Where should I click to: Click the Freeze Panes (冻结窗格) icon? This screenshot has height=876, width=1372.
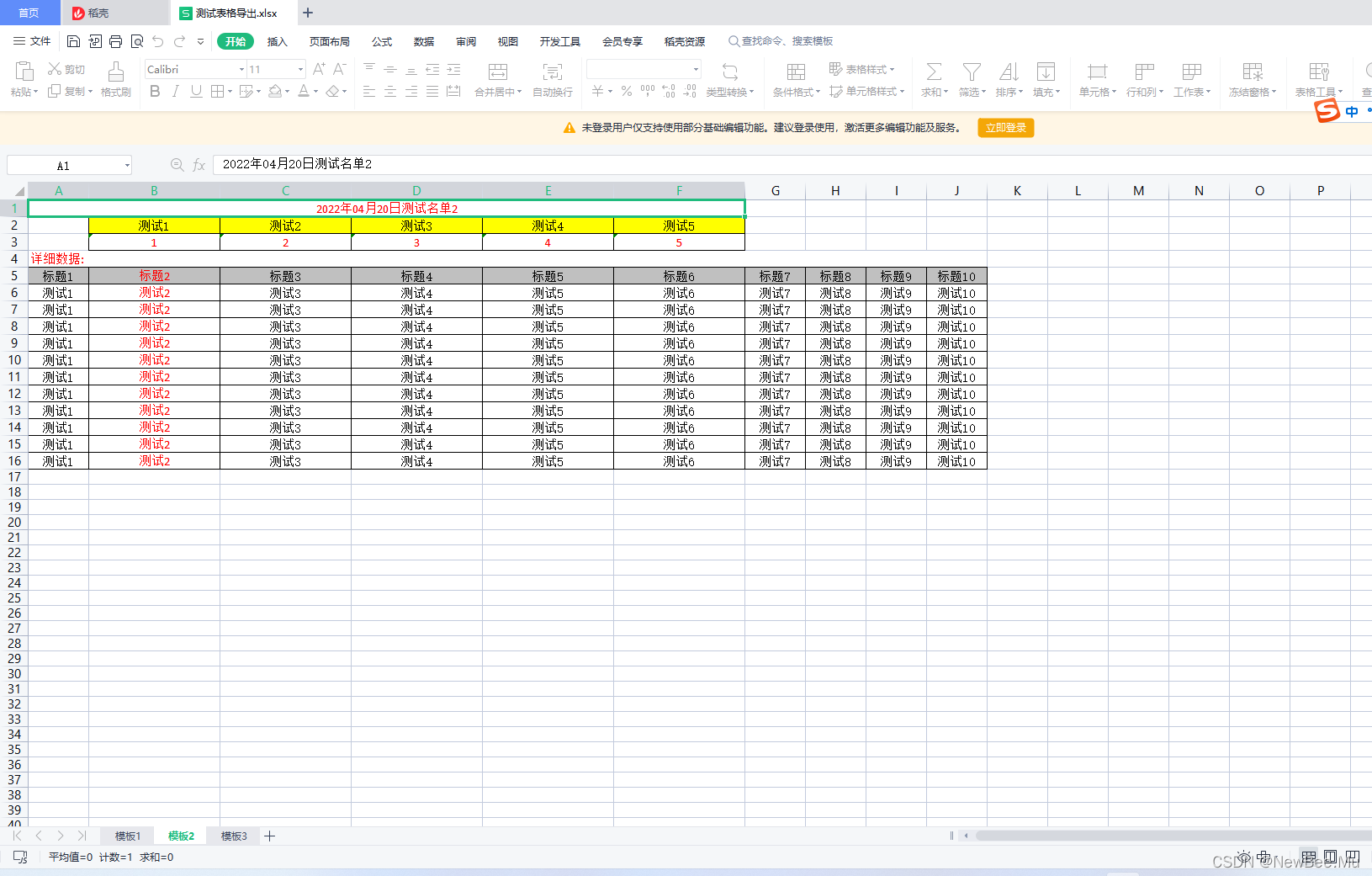pyautogui.click(x=1253, y=72)
